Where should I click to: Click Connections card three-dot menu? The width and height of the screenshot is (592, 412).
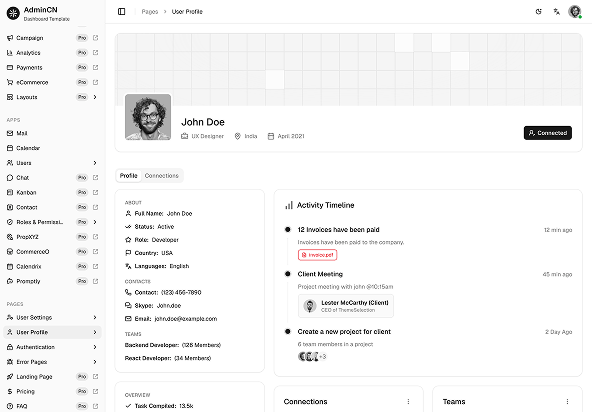click(408, 401)
